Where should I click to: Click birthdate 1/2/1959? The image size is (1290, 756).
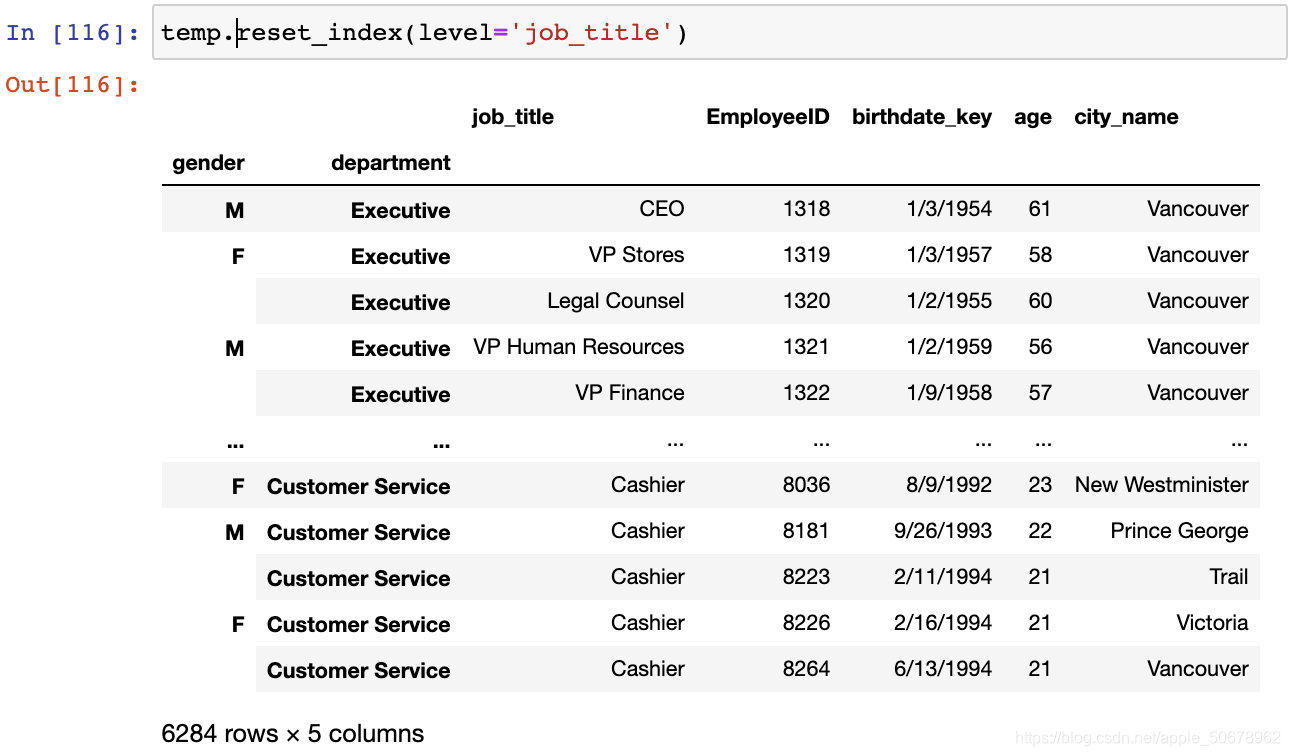pyautogui.click(x=949, y=347)
